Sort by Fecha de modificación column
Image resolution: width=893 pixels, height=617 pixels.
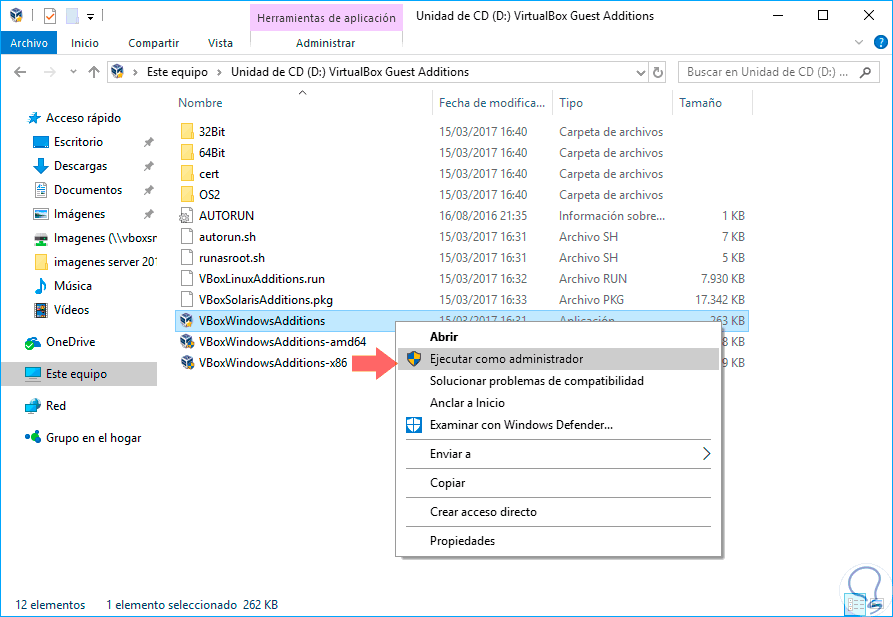tap(492, 103)
